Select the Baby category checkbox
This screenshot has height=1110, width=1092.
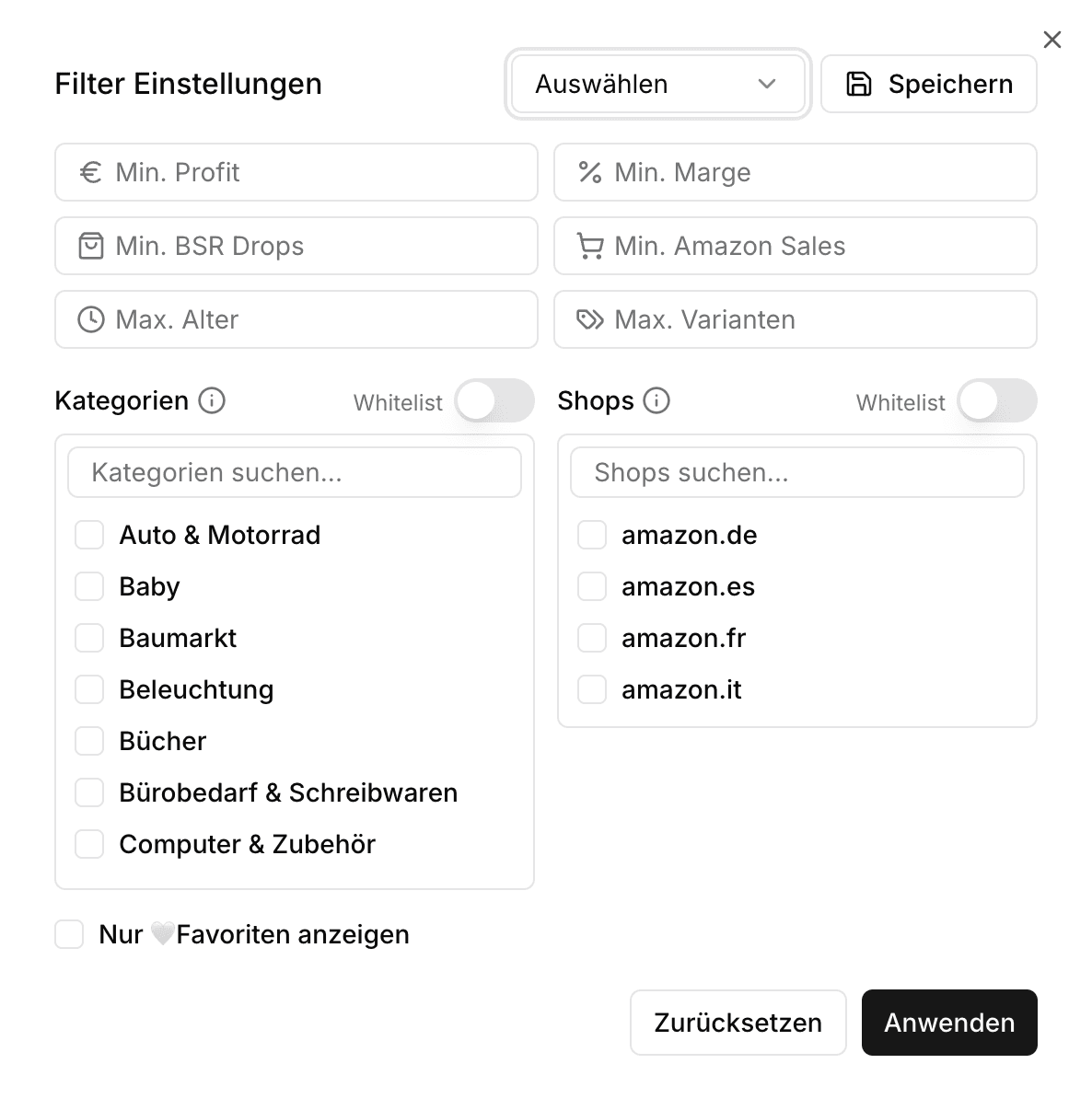point(88,586)
